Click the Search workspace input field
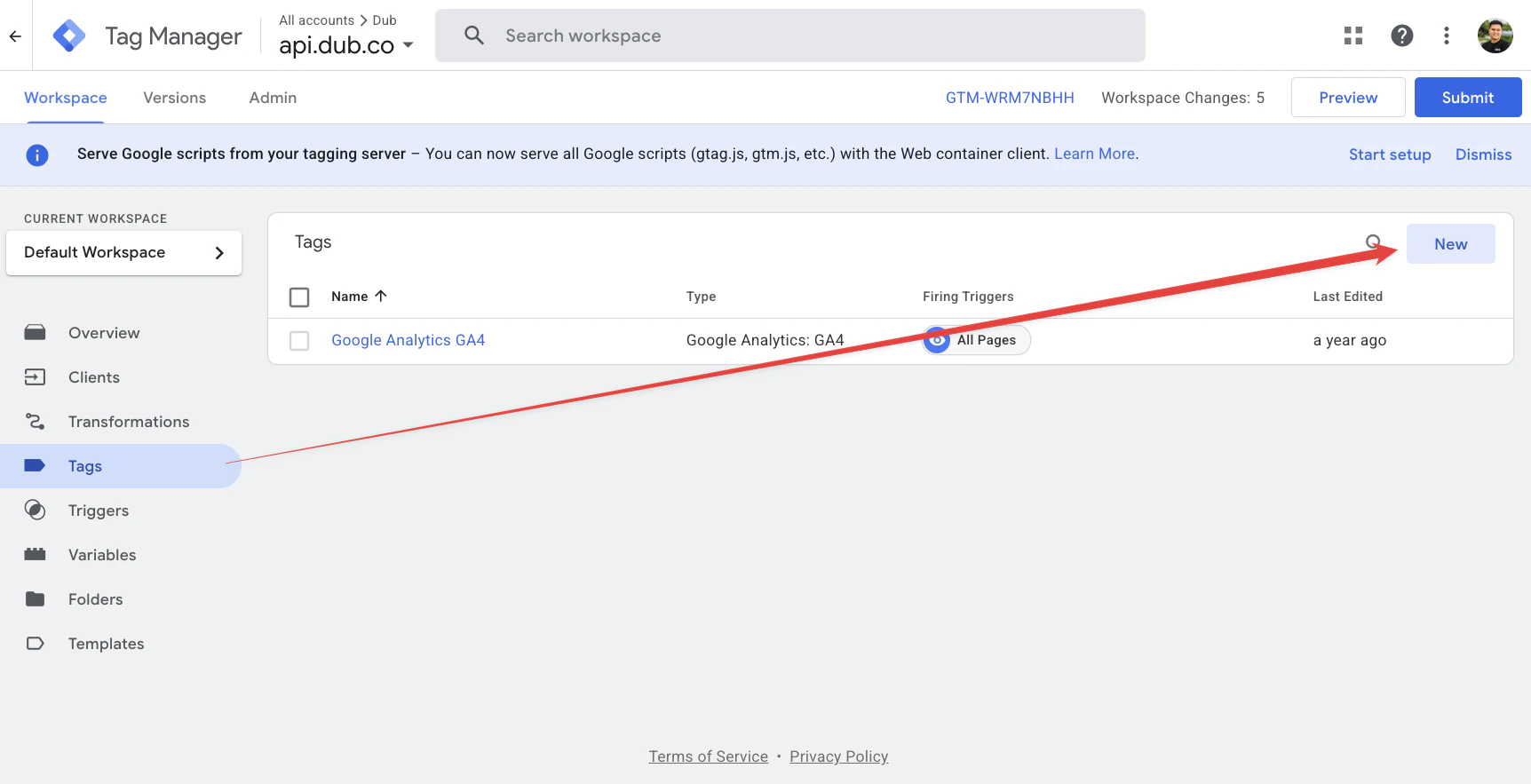 tap(790, 36)
